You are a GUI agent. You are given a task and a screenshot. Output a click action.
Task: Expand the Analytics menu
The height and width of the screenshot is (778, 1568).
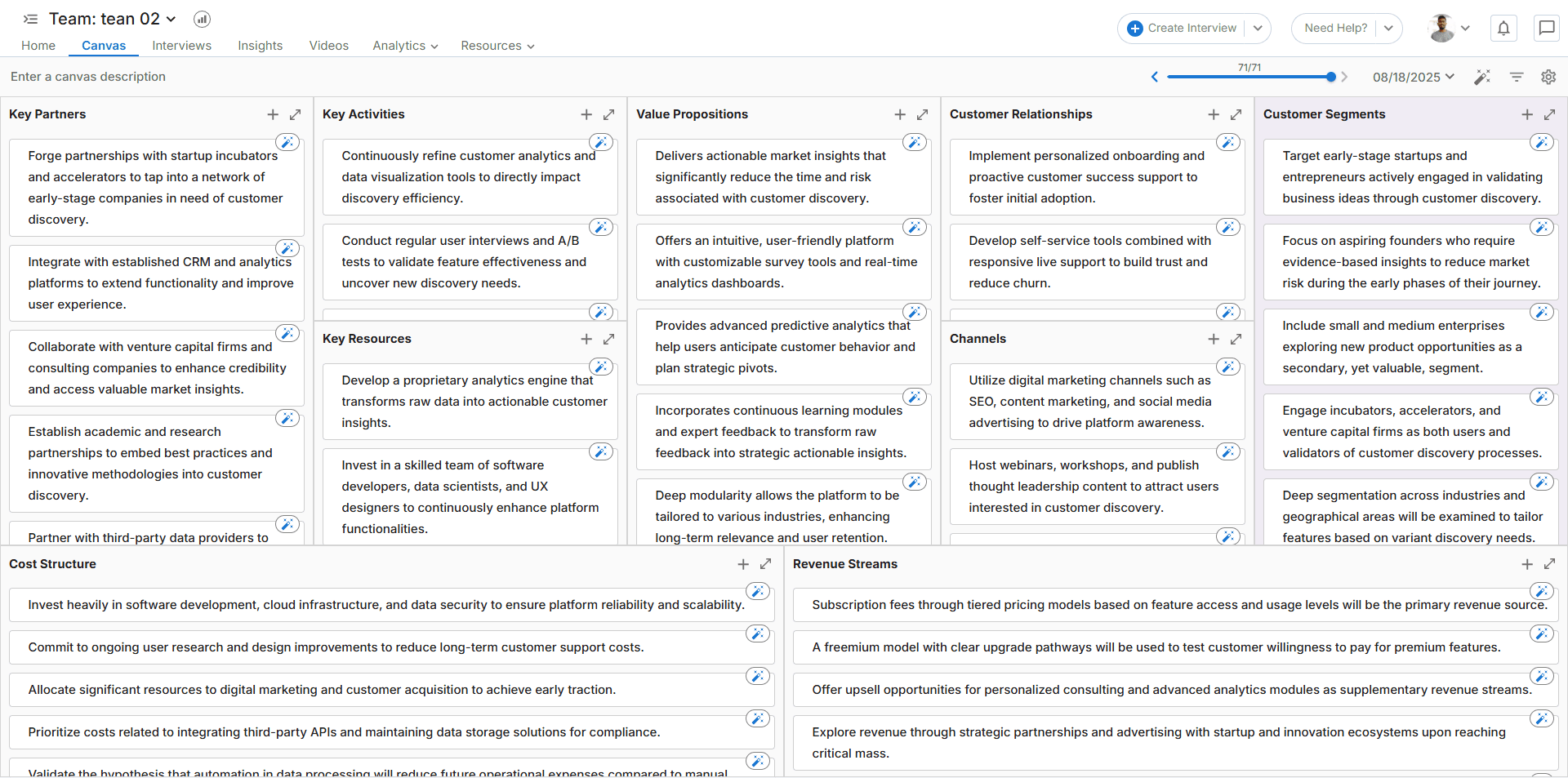405,46
